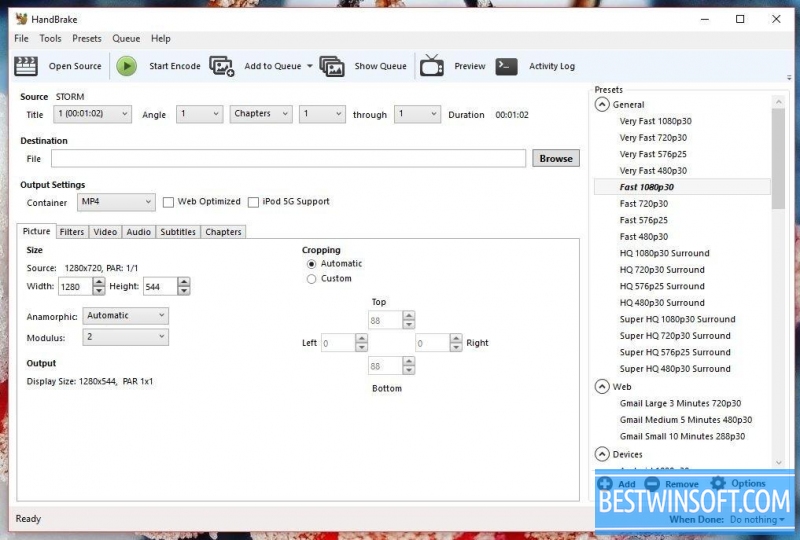Click the Start Encode label
The width and height of the screenshot is (800, 540).
pyautogui.click(x=175, y=66)
